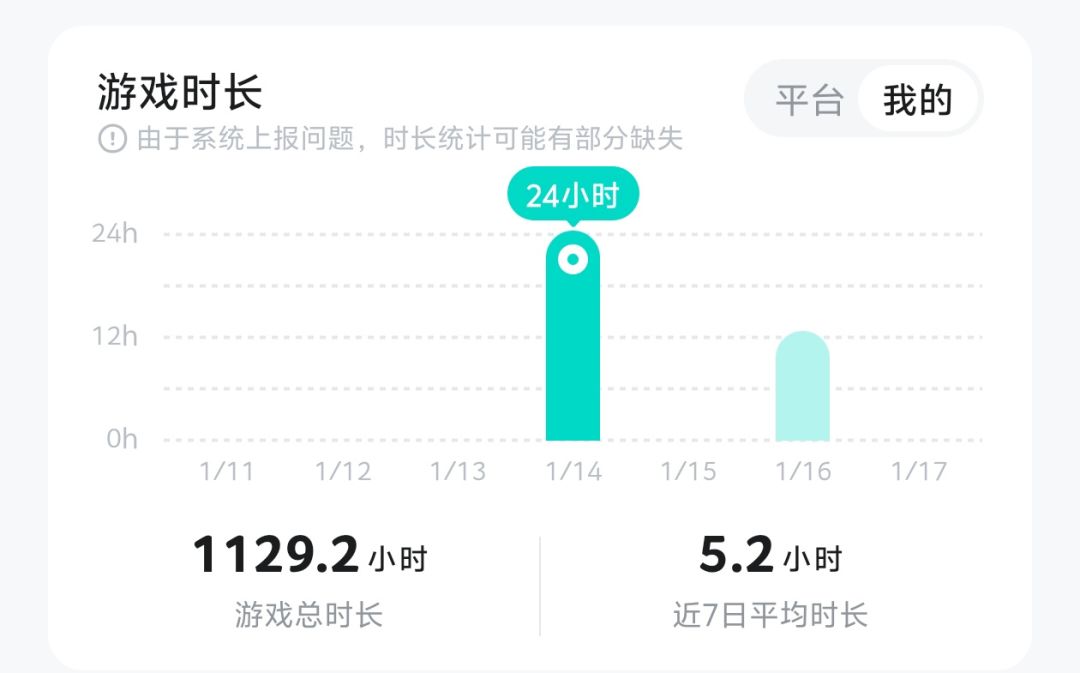The image size is (1080, 673).
Task: Tap the 24h axis label
Action: coord(115,234)
